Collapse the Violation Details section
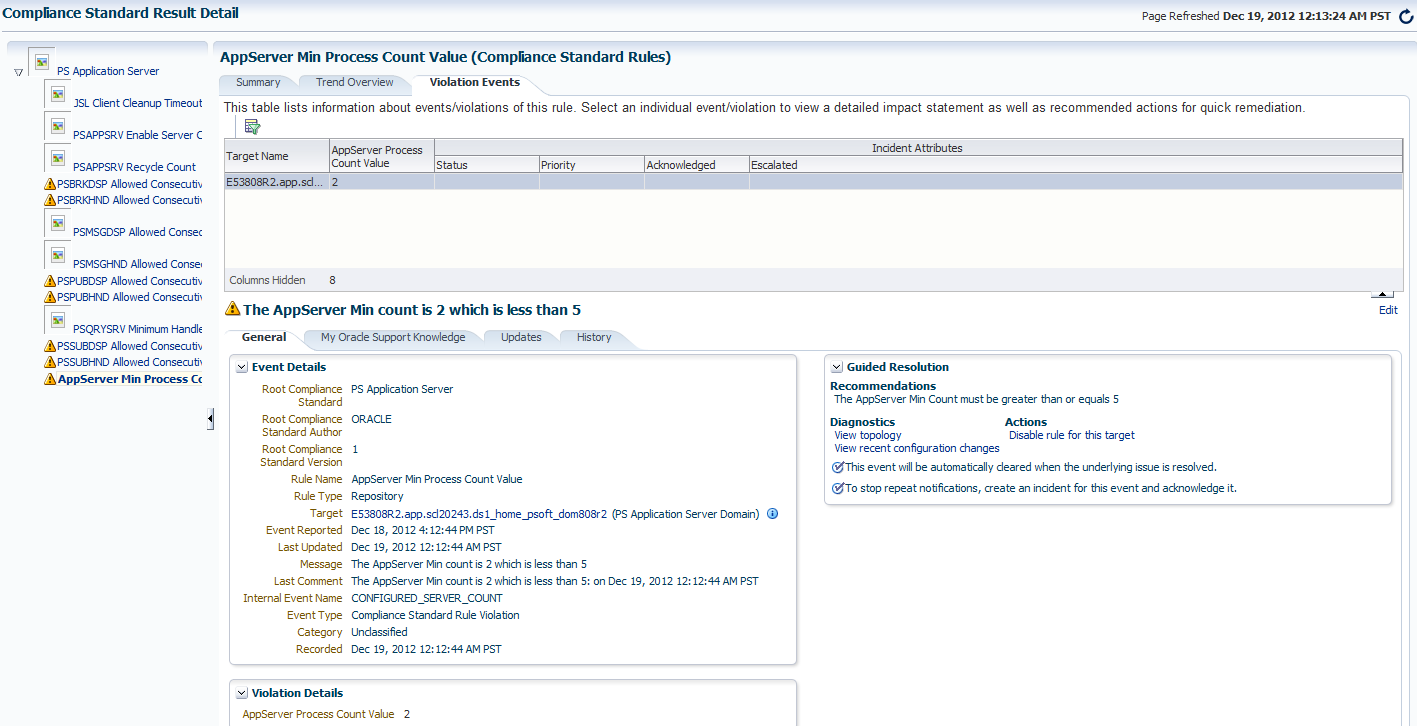Image resolution: width=1417 pixels, height=726 pixels. pos(241,693)
